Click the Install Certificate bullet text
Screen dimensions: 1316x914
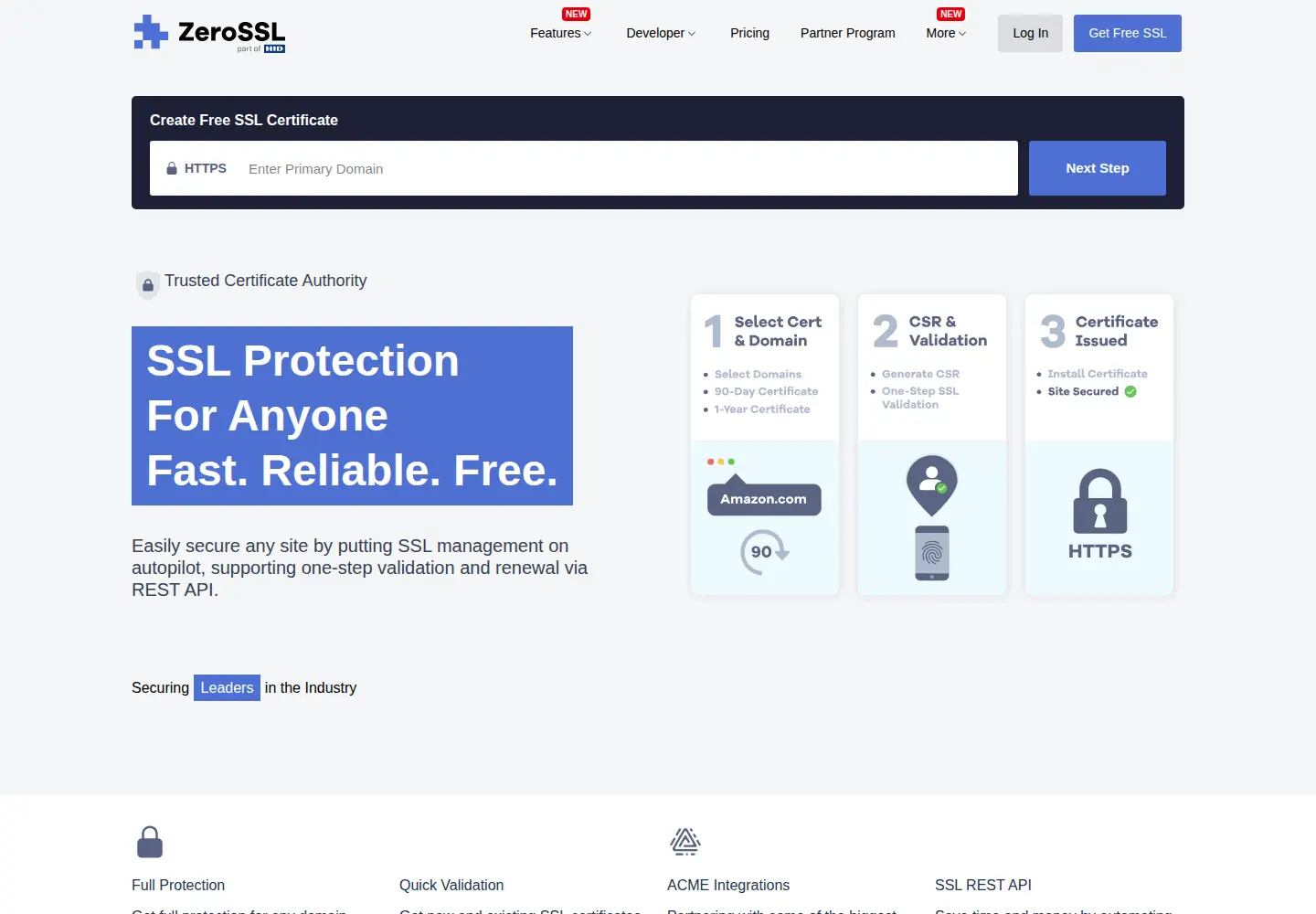(1098, 374)
